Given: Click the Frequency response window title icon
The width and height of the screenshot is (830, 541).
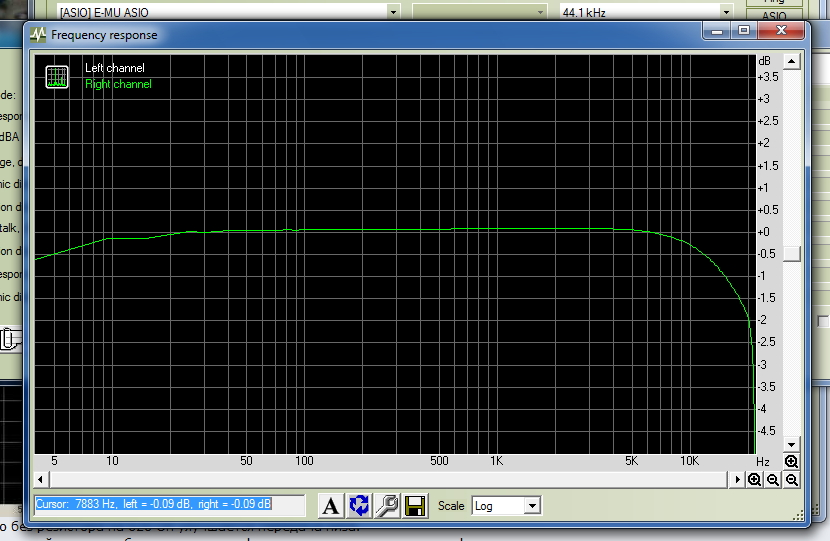Looking at the screenshot, I should [x=38, y=35].
